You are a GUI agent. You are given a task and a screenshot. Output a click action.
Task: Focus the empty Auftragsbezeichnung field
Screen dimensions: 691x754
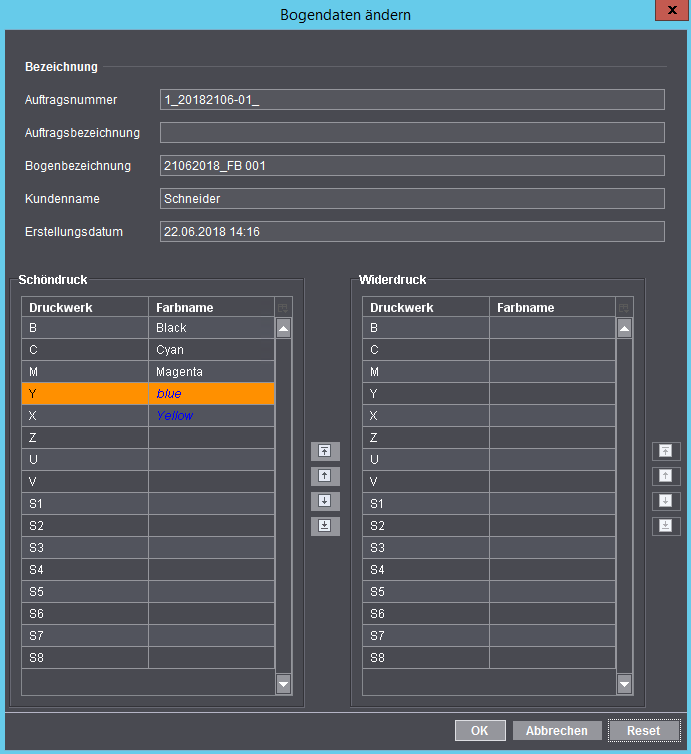[x=412, y=133]
